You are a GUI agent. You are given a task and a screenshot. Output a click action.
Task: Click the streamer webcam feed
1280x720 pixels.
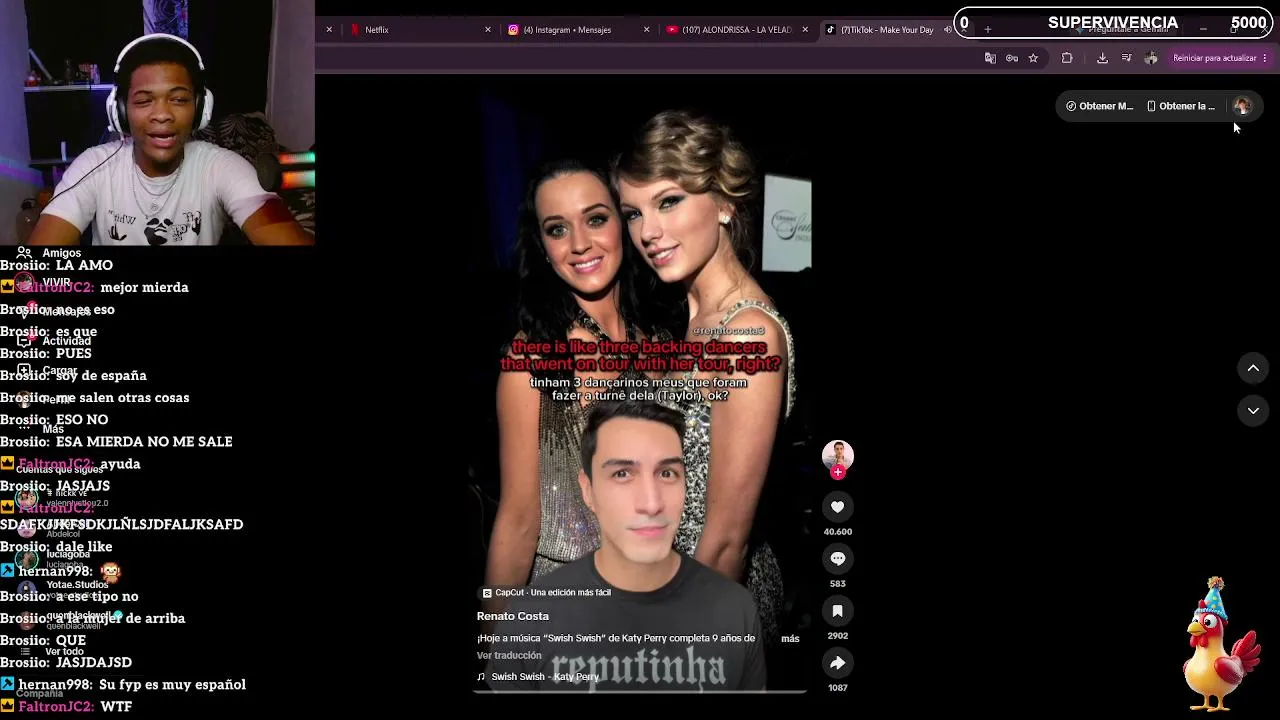(157, 122)
